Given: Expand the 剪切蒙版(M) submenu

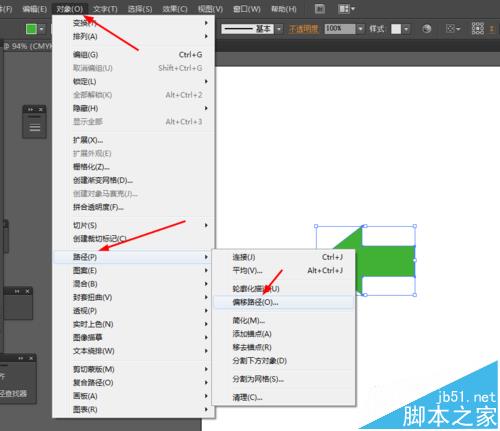Looking at the screenshot, I should point(133,369).
